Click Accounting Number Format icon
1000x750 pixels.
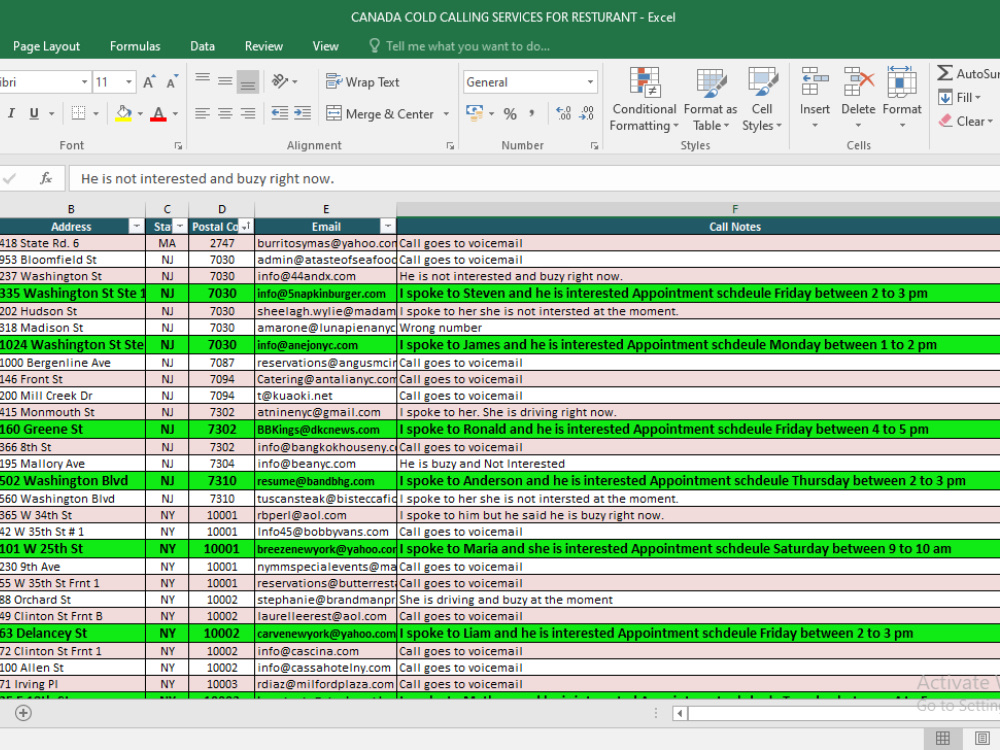pyautogui.click(x=474, y=114)
